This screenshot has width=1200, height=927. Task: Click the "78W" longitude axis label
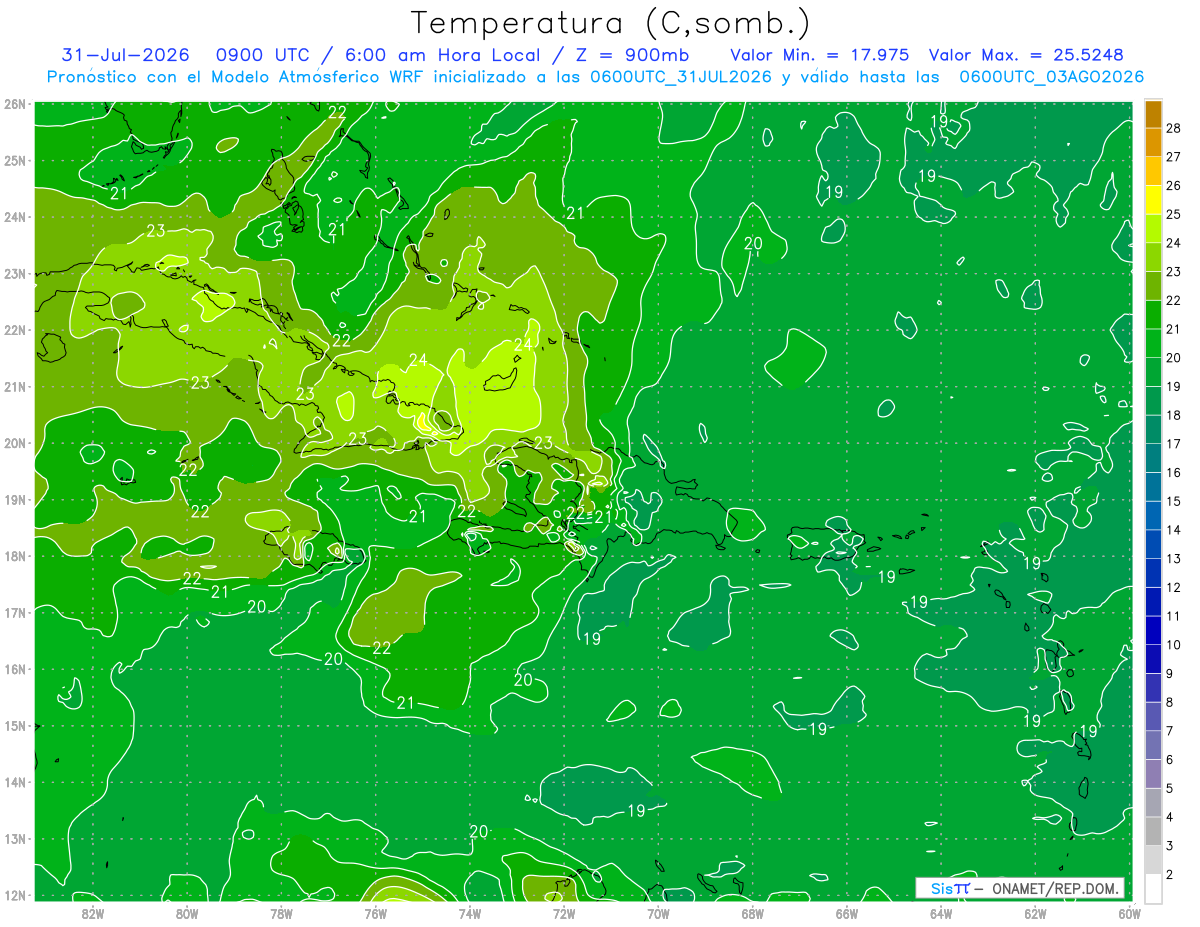point(281,913)
